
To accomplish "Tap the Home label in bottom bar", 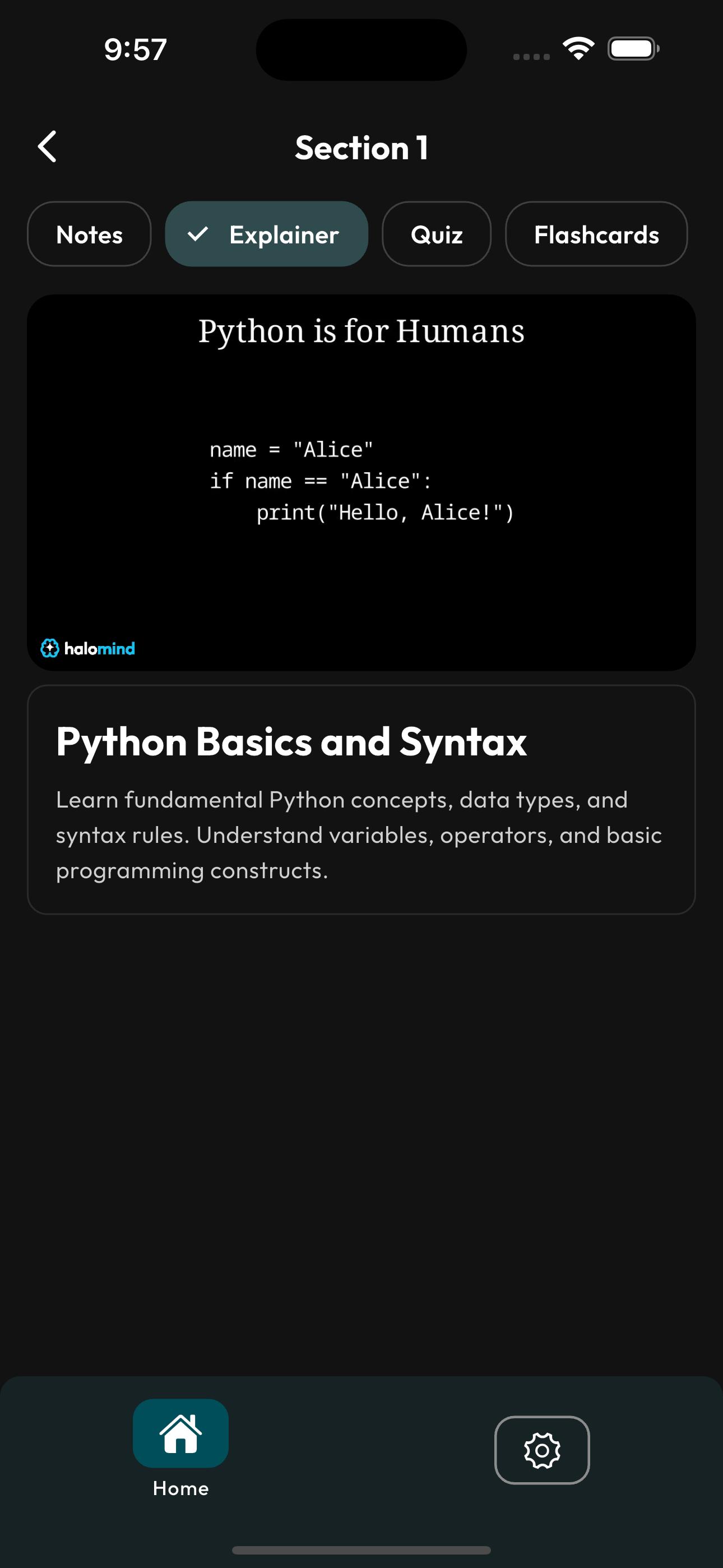I will tap(180, 1488).
